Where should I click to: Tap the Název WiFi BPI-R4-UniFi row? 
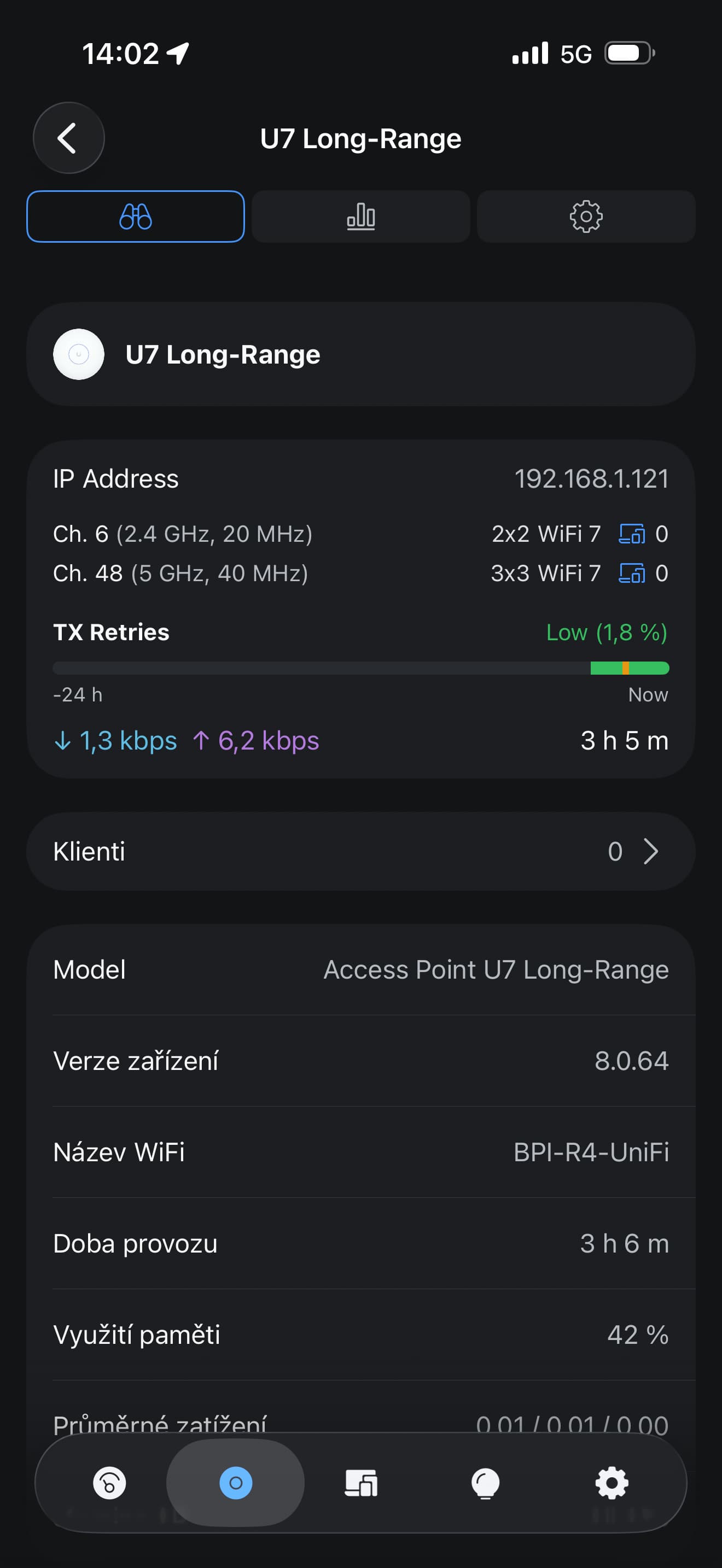point(360,1152)
